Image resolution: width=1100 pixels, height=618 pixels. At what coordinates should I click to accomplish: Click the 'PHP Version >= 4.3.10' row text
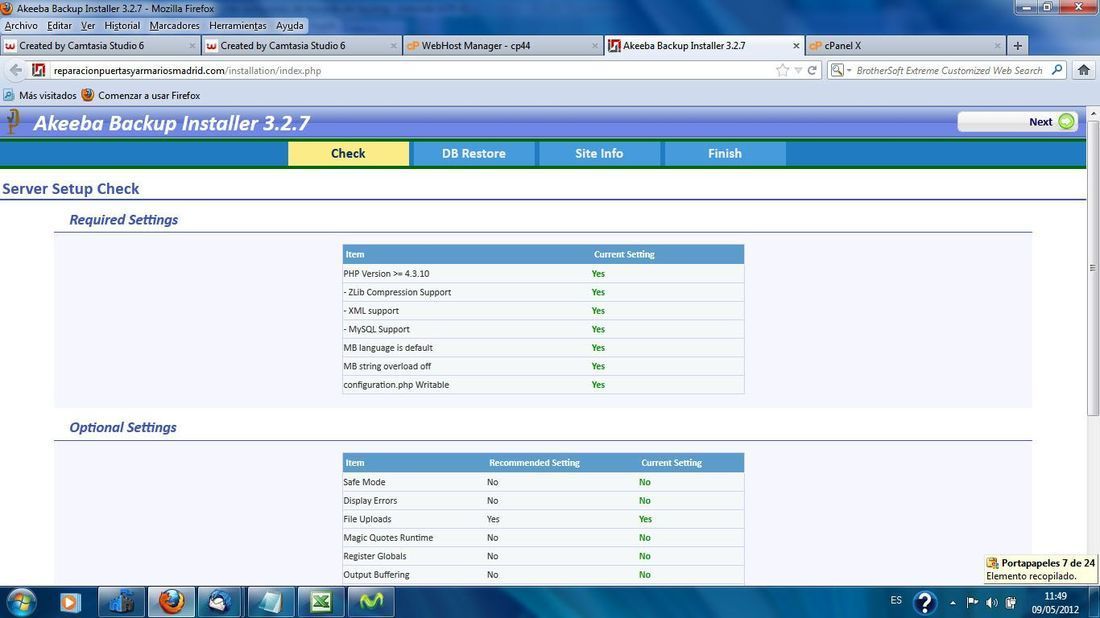(x=386, y=274)
